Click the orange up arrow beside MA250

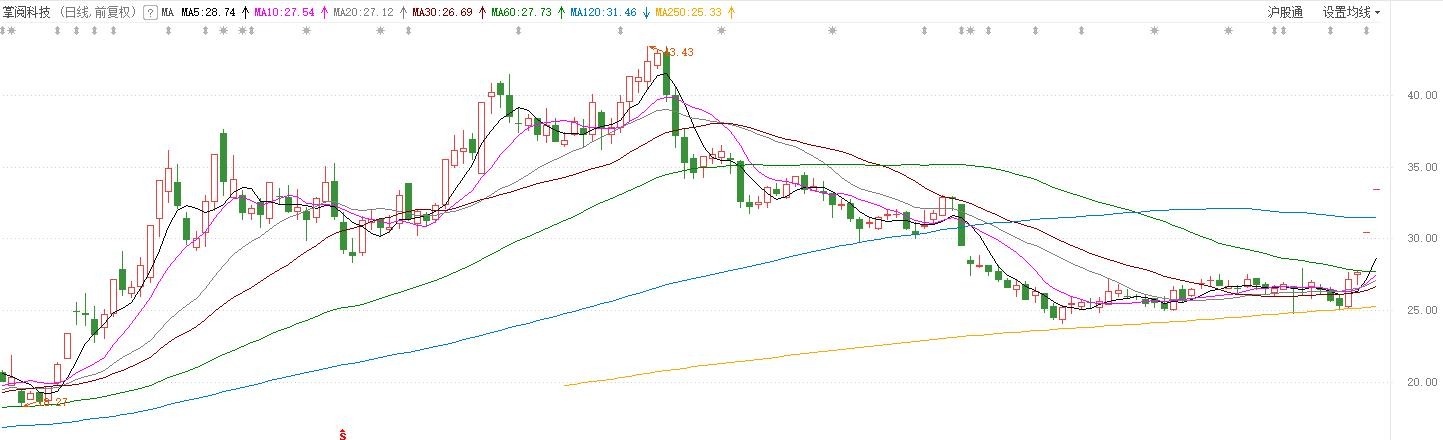pyautogui.click(x=730, y=13)
